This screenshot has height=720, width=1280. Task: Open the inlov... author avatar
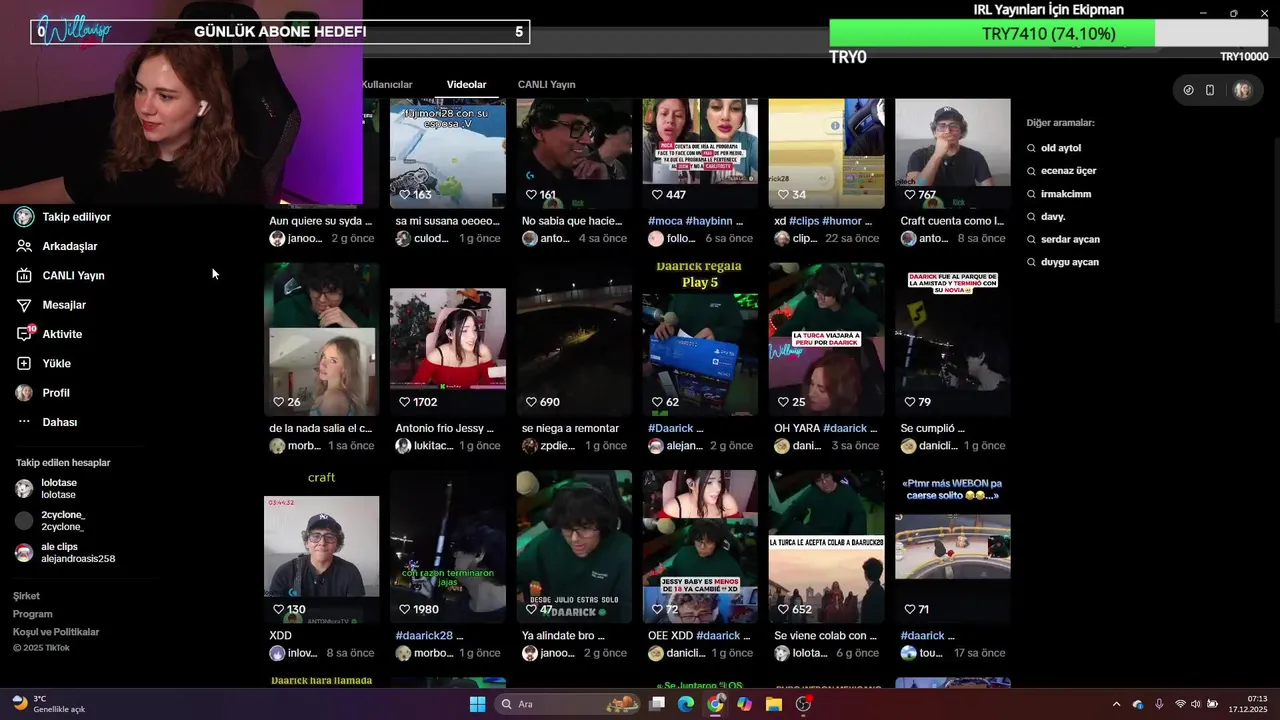[x=277, y=653]
